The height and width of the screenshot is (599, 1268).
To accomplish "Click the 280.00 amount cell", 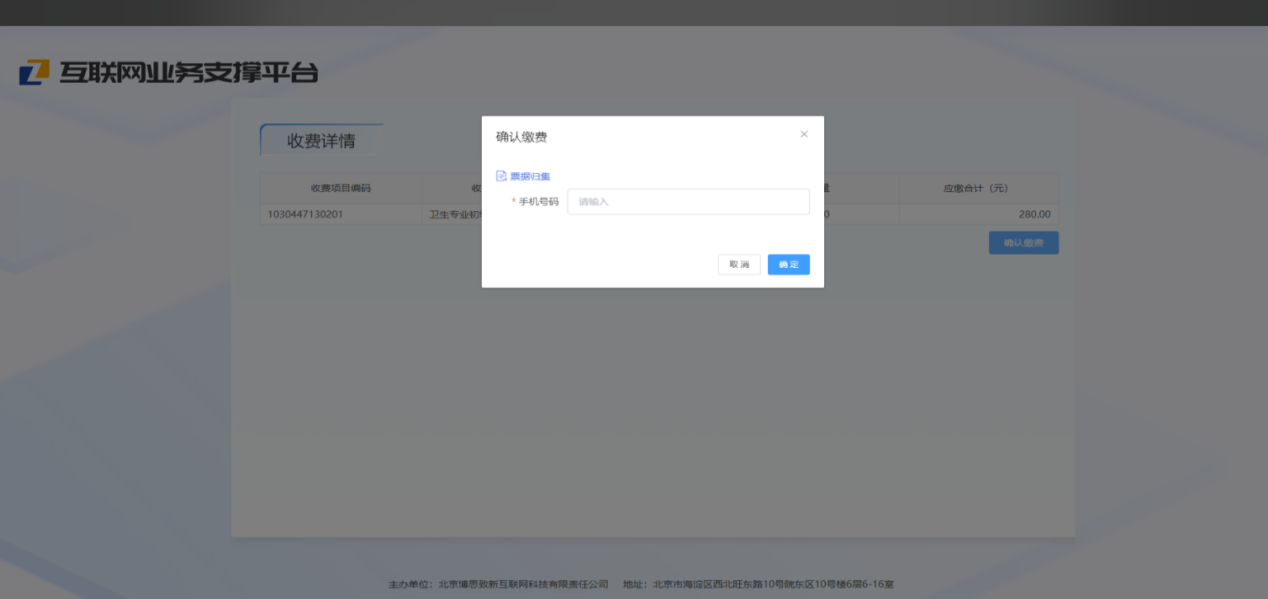I will pos(1034,214).
